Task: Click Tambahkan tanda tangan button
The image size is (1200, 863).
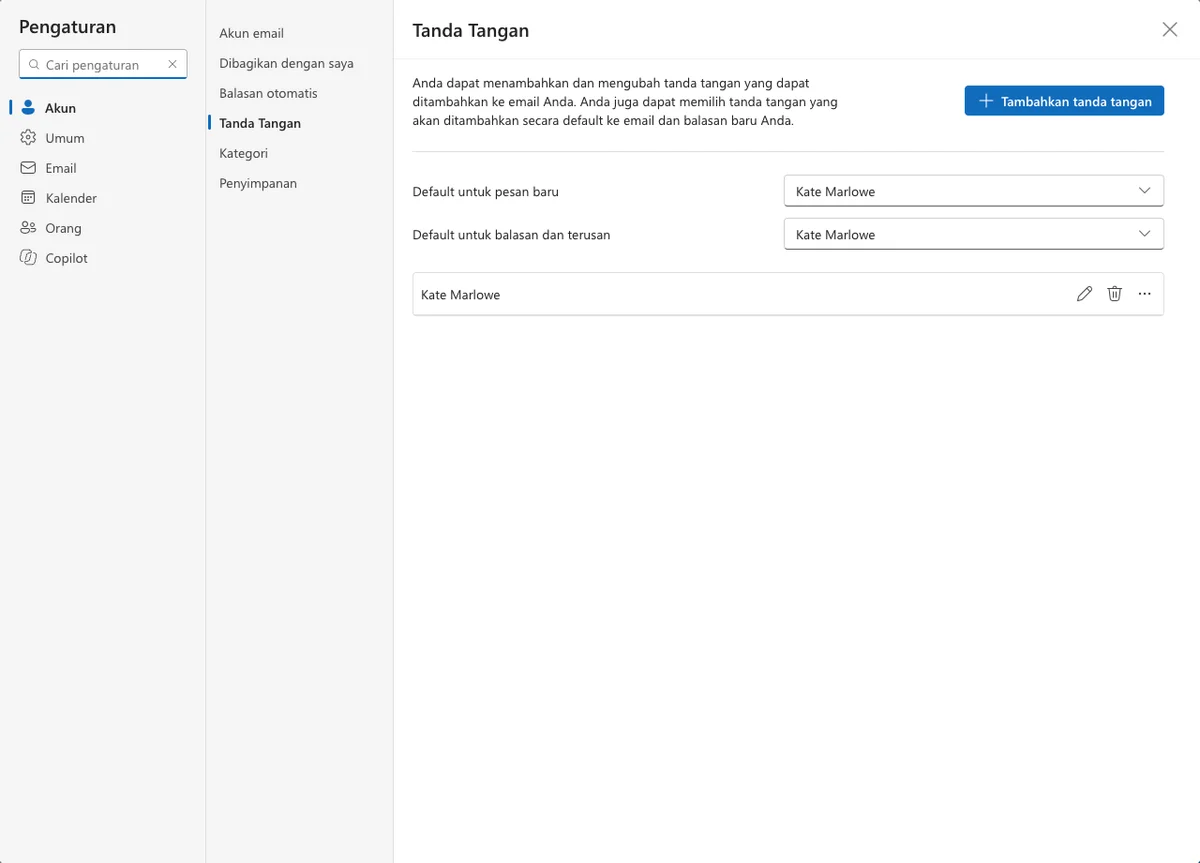Action: (x=1064, y=101)
